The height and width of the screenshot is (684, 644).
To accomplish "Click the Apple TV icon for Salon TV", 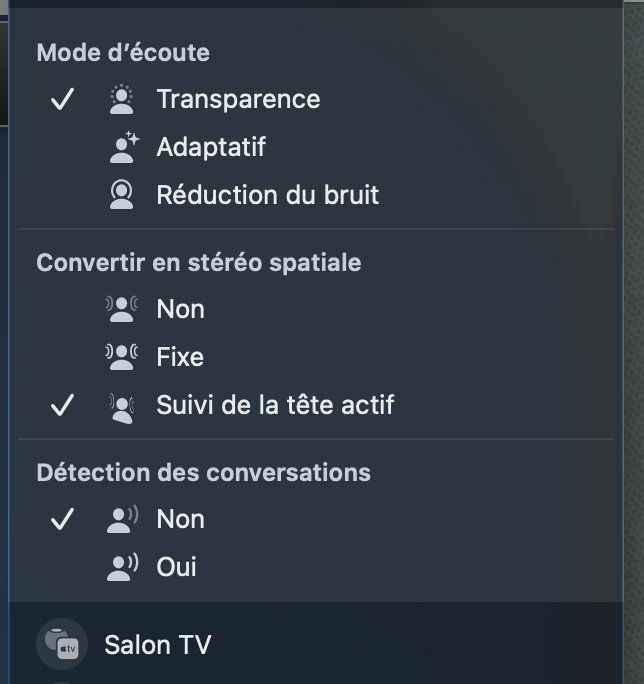I will [62, 645].
